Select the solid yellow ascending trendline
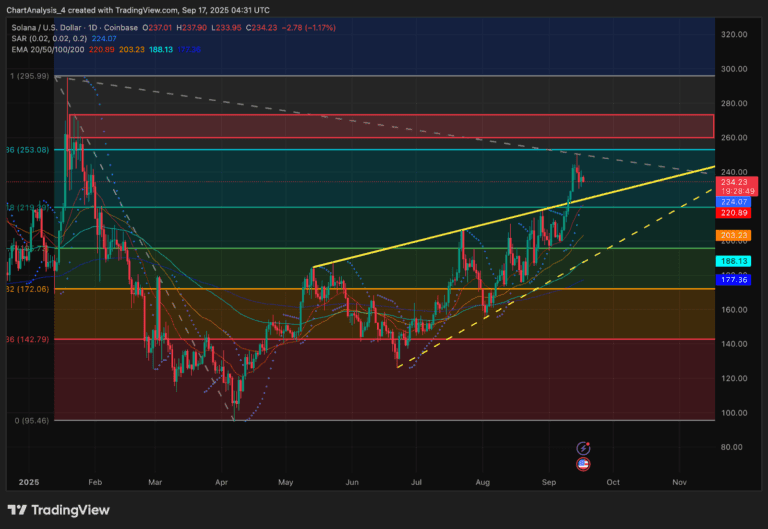 click(514, 216)
